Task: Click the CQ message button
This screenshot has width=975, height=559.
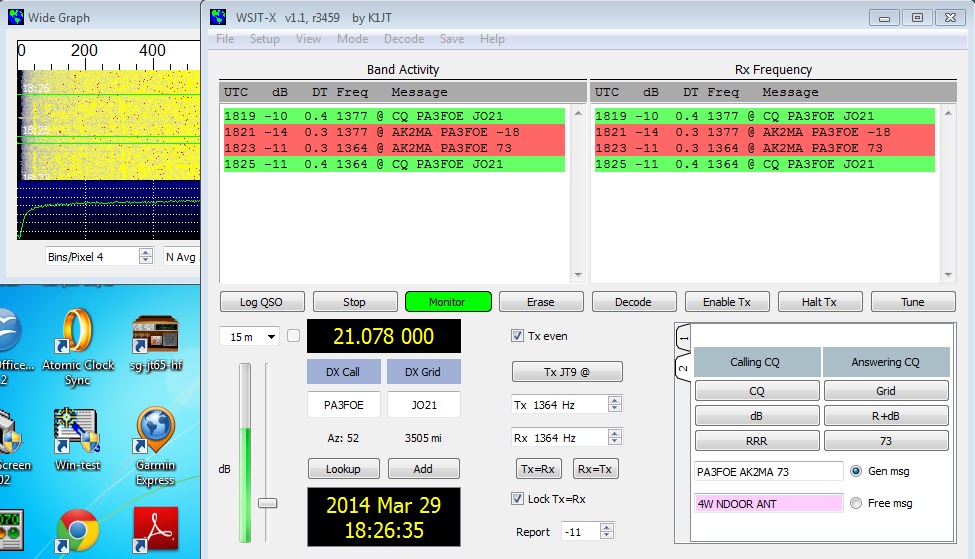Action: [x=757, y=391]
